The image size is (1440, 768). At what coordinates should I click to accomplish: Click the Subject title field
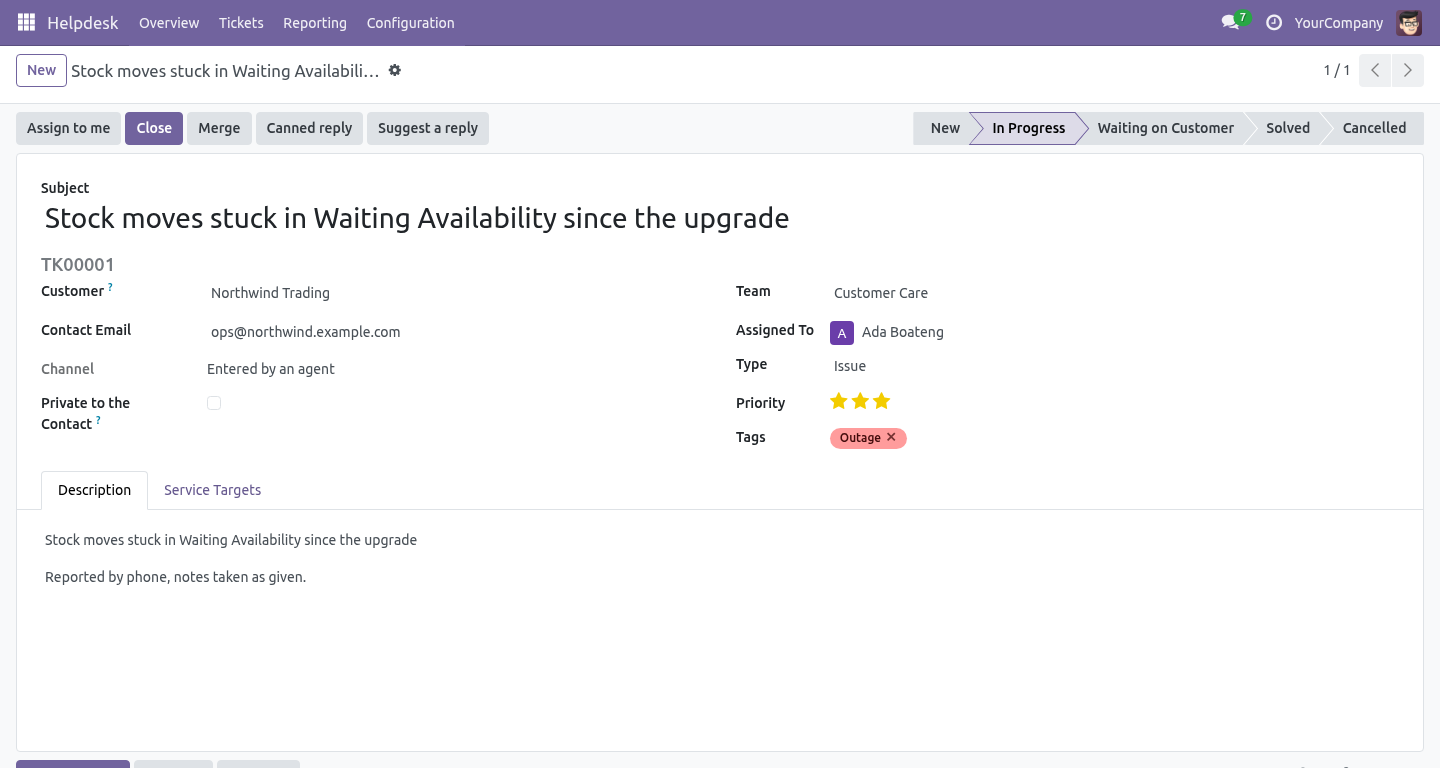tap(720, 218)
